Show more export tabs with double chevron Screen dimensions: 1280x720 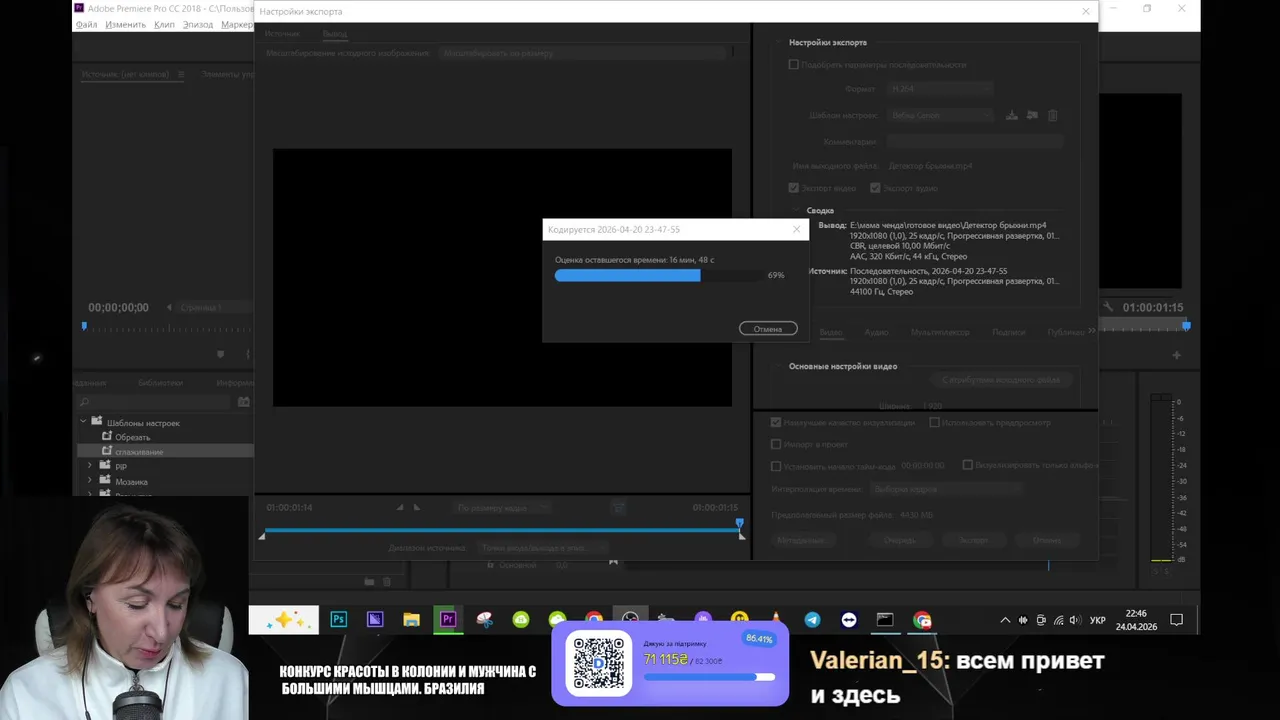[x=1091, y=331]
